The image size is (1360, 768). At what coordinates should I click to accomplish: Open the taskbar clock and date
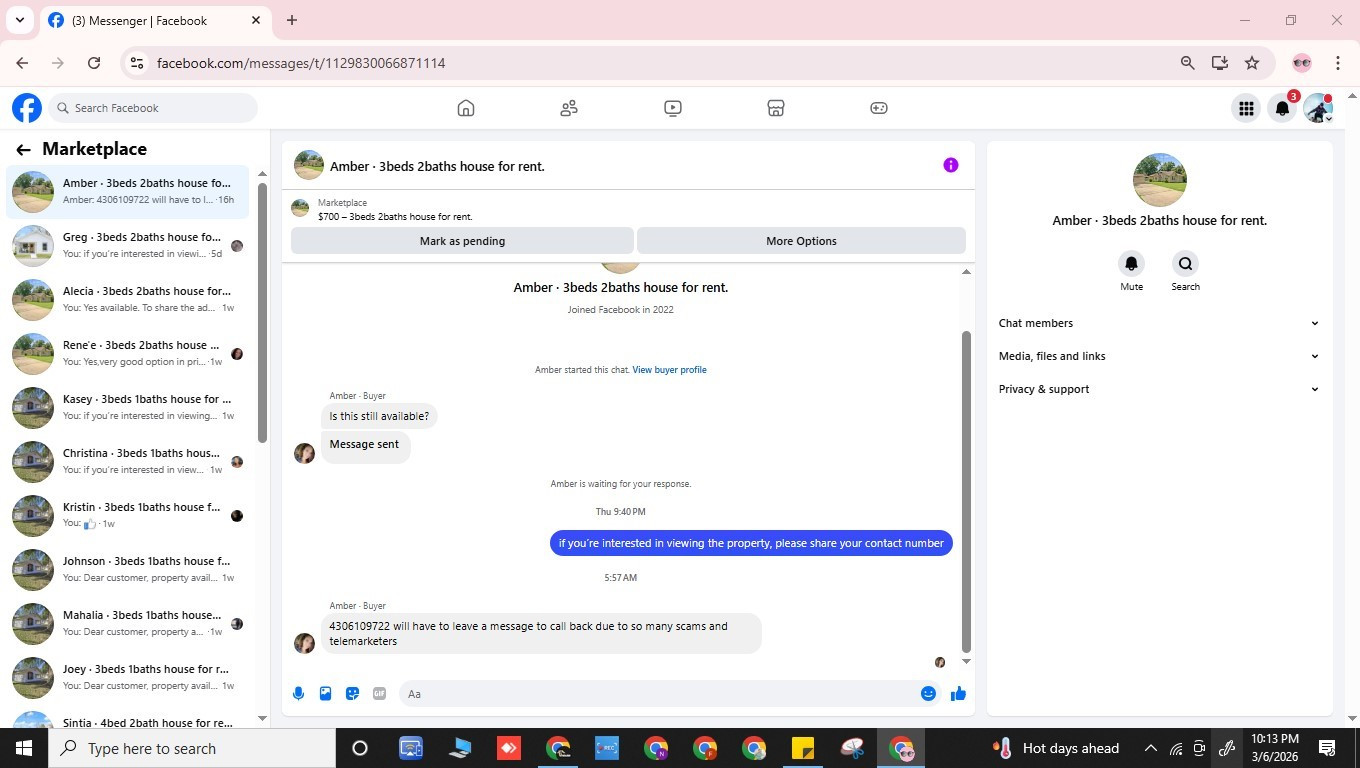pos(1275,748)
